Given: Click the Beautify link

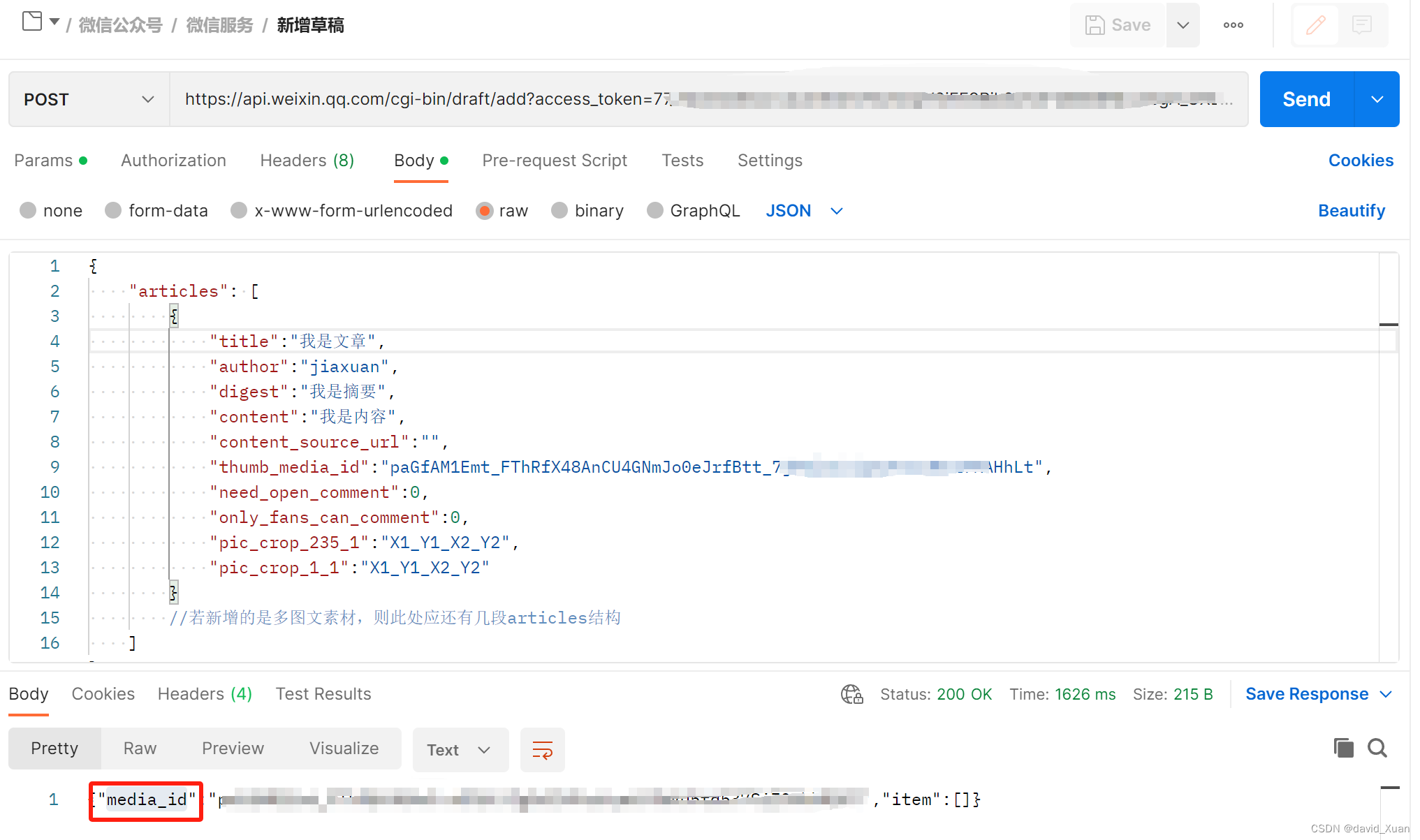Looking at the screenshot, I should [x=1351, y=211].
